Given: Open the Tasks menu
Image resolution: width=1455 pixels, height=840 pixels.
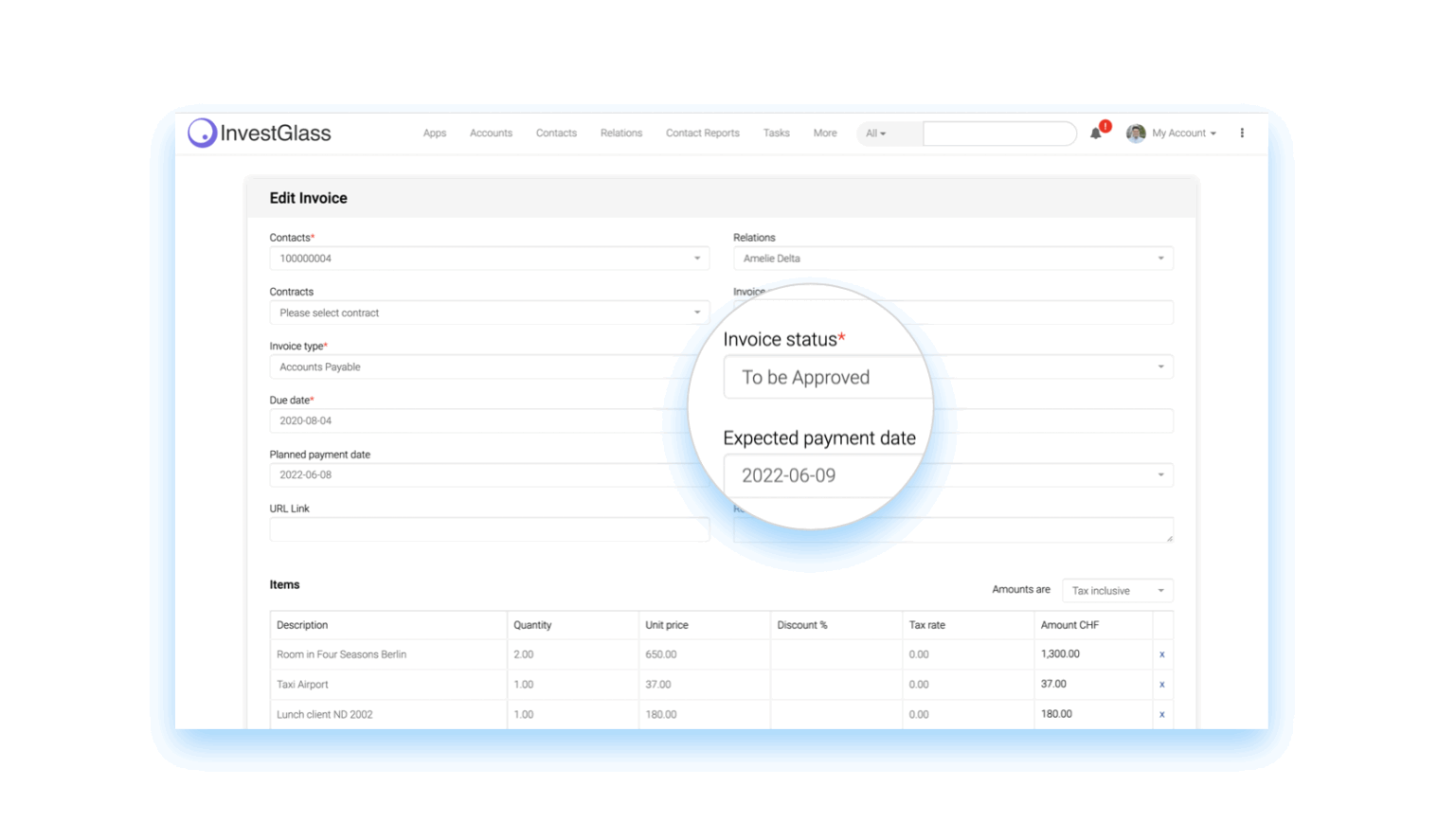Looking at the screenshot, I should click(776, 134).
